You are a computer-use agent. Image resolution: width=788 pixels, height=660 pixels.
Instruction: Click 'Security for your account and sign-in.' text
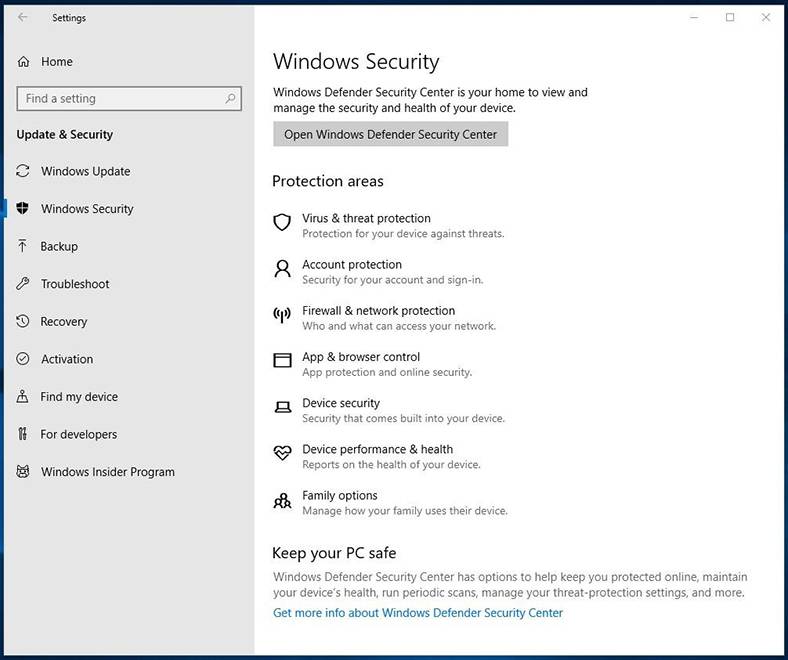point(392,280)
